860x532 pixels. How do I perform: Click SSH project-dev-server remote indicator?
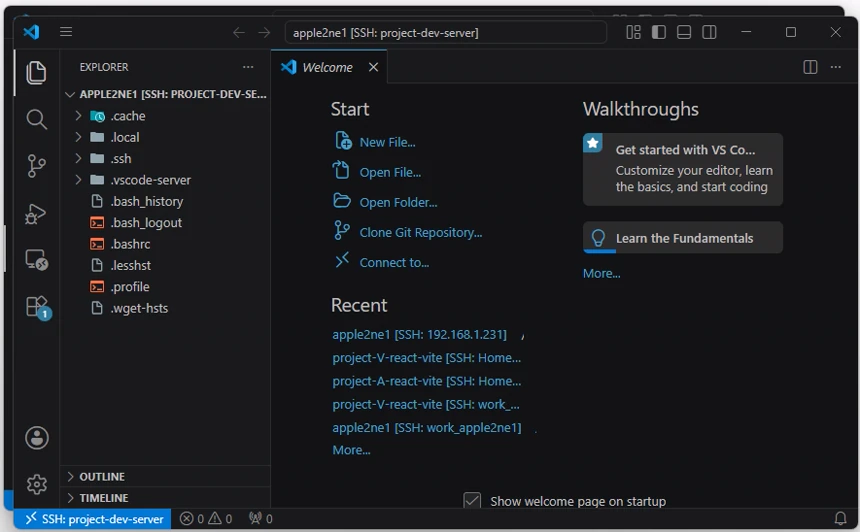tap(93, 519)
